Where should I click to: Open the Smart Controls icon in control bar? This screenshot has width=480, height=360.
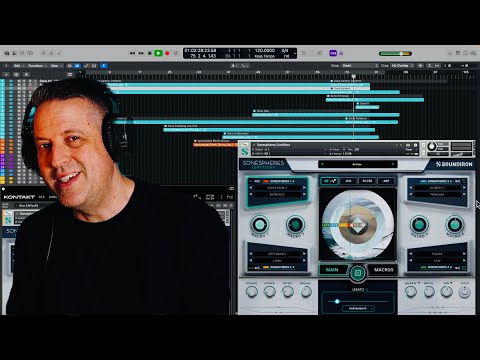tap(43, 53)
